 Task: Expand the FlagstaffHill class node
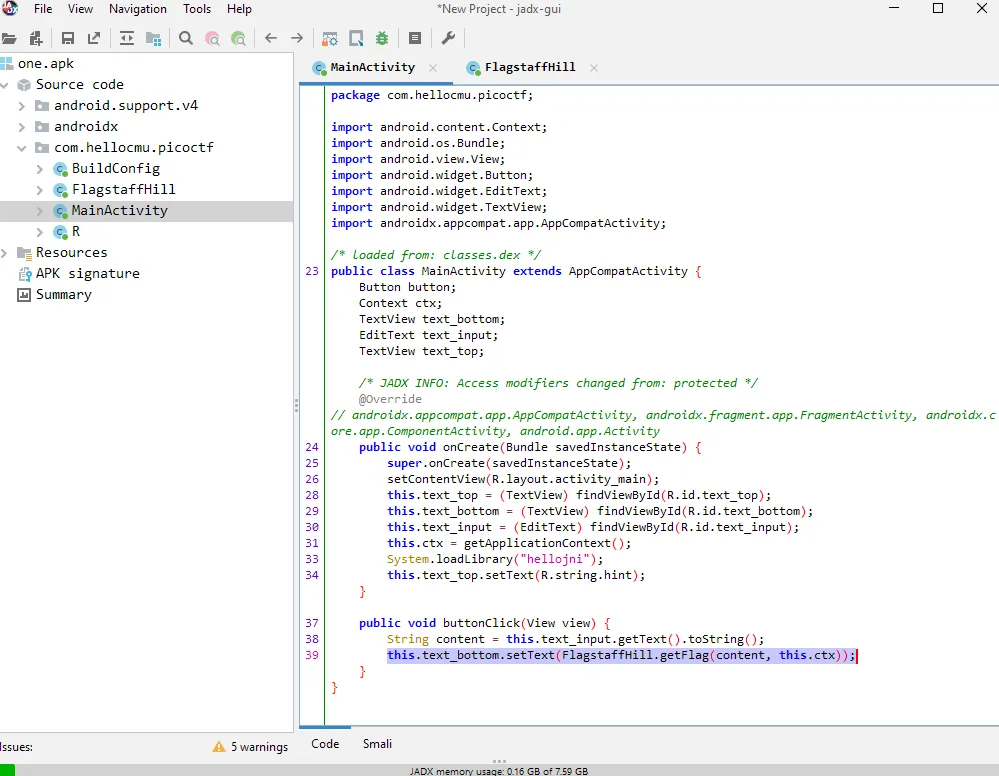tap(40, 190)
